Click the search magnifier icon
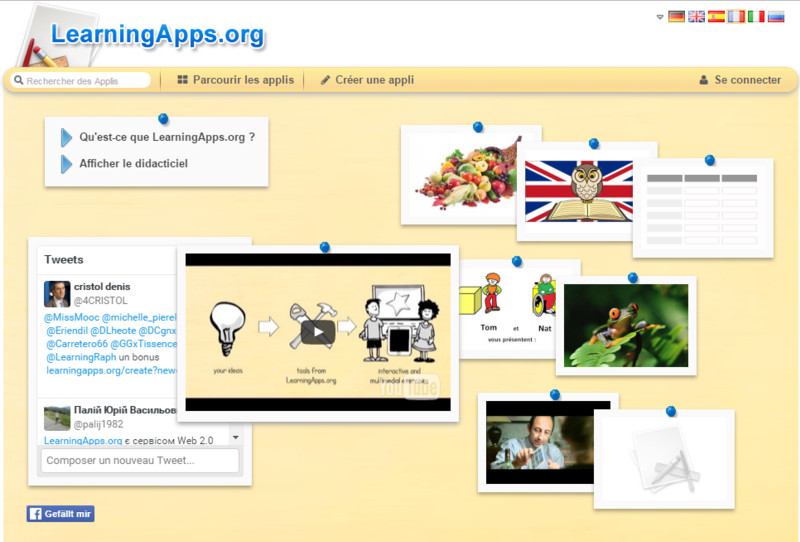 tap(19, 80)
